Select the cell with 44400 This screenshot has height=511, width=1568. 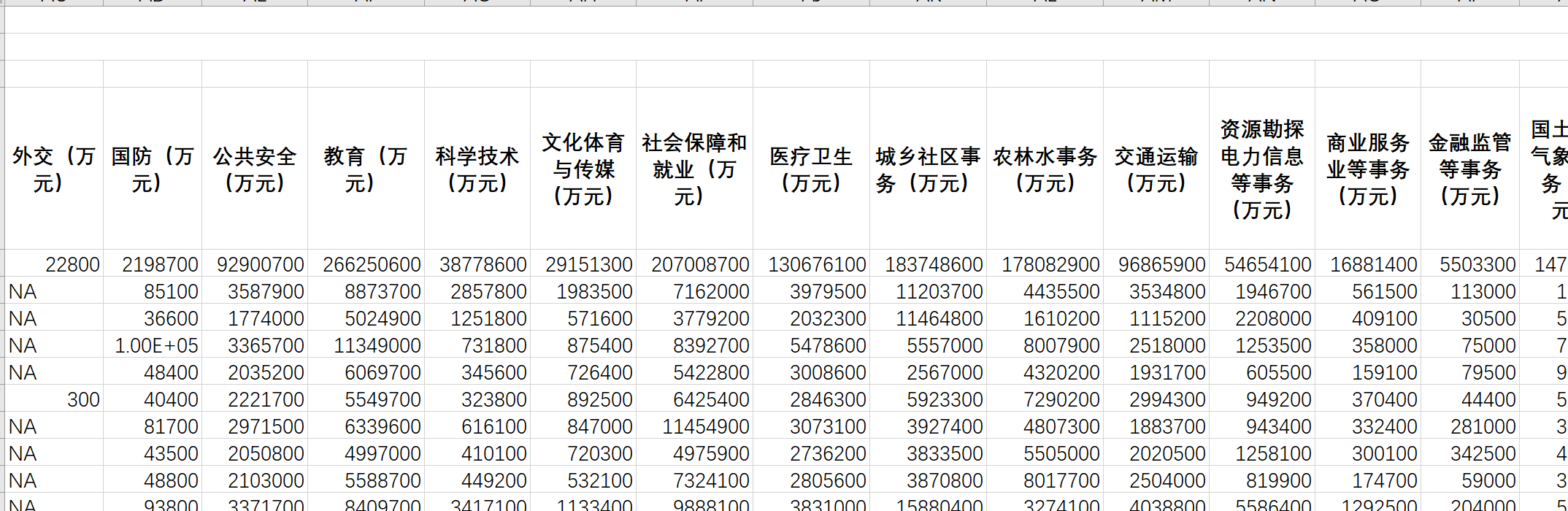(x=1470, y=399)
